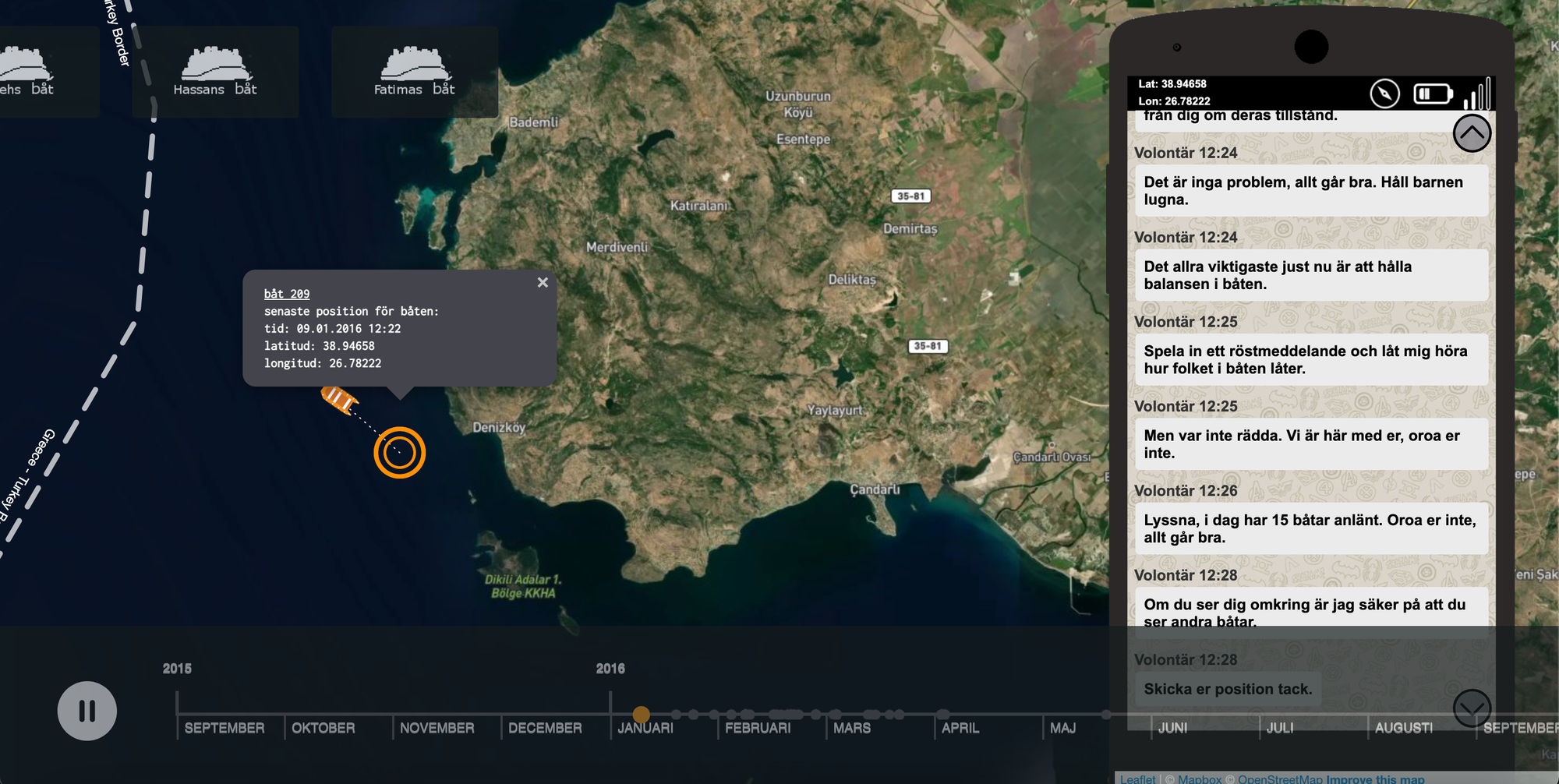
Task: Click Improve this map link
Action: point(1375,779)
